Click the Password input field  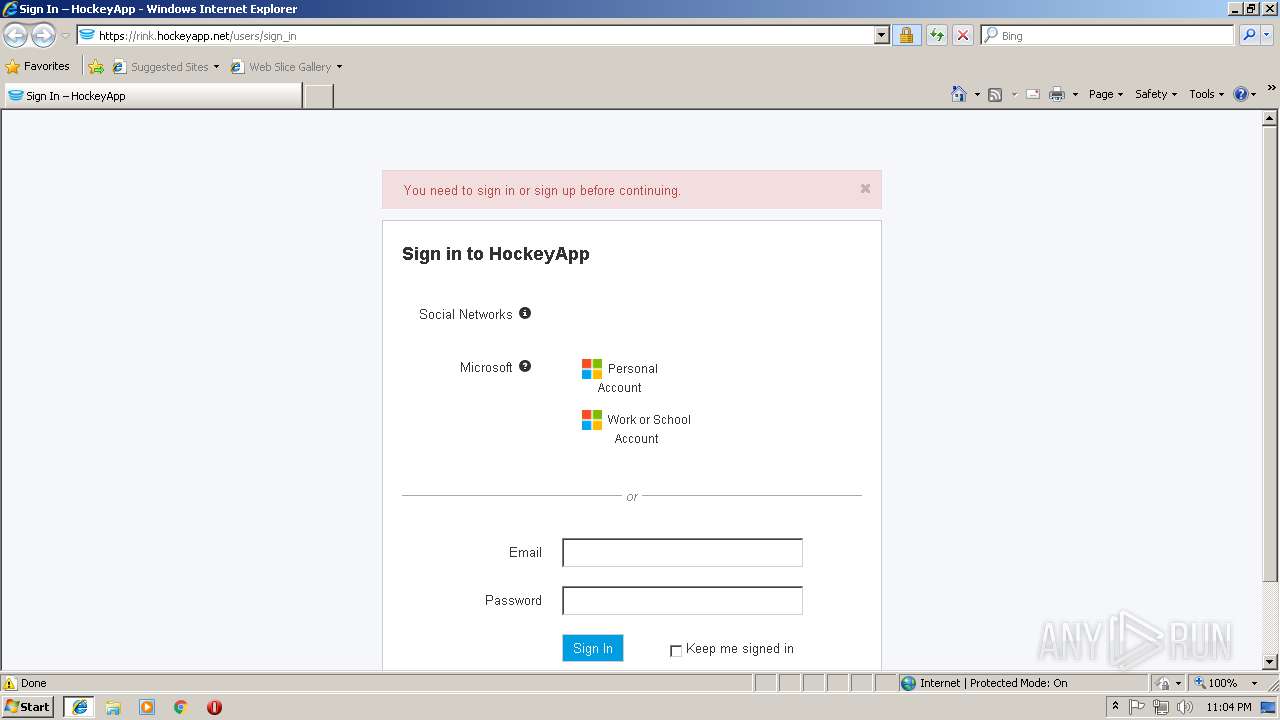(682, 600)
